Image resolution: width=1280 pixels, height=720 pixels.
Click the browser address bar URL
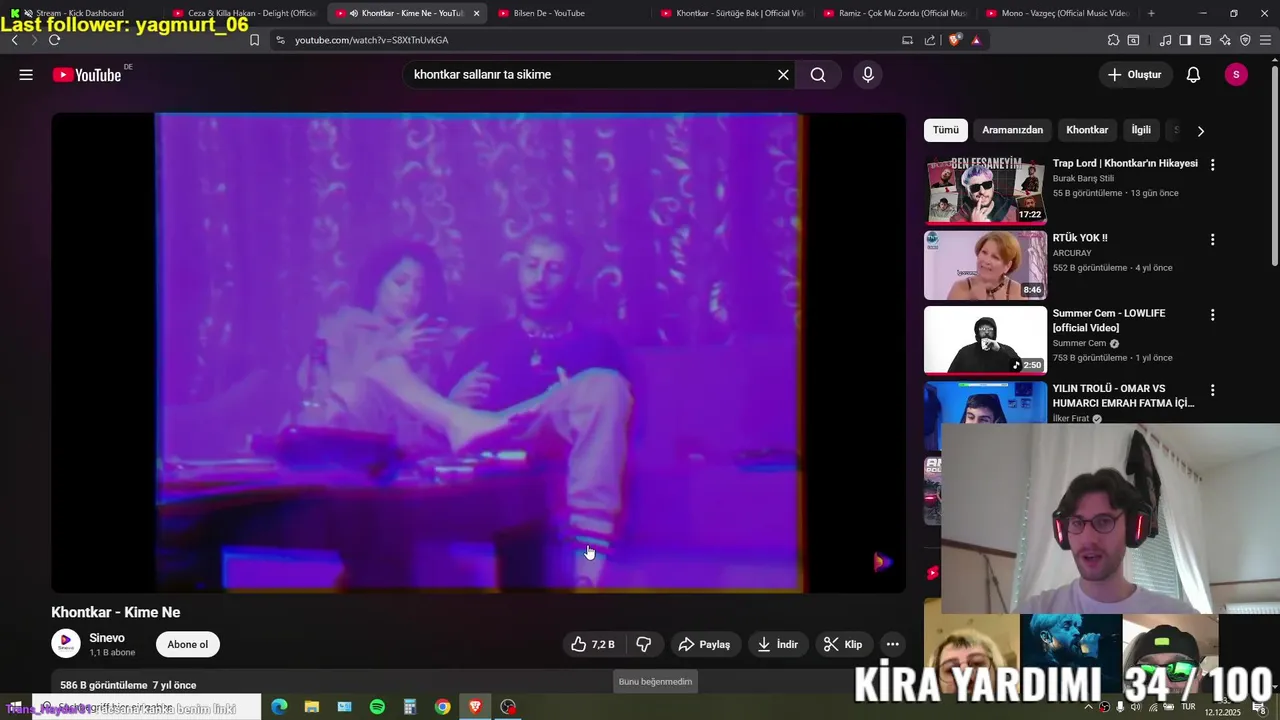tap(371, 40)
